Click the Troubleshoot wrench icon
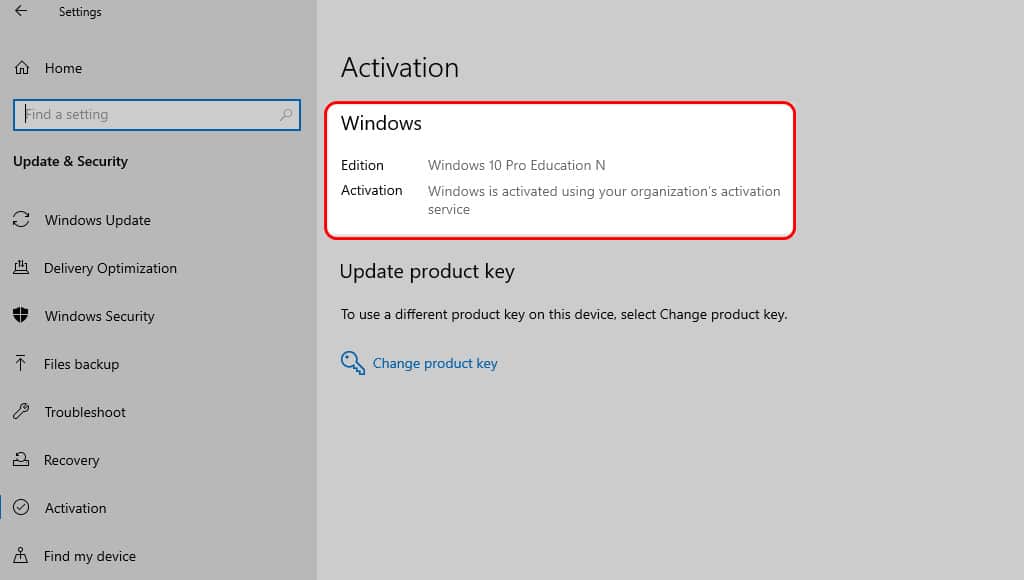This screenshot has height=580, width=1024. click(21, 411)
